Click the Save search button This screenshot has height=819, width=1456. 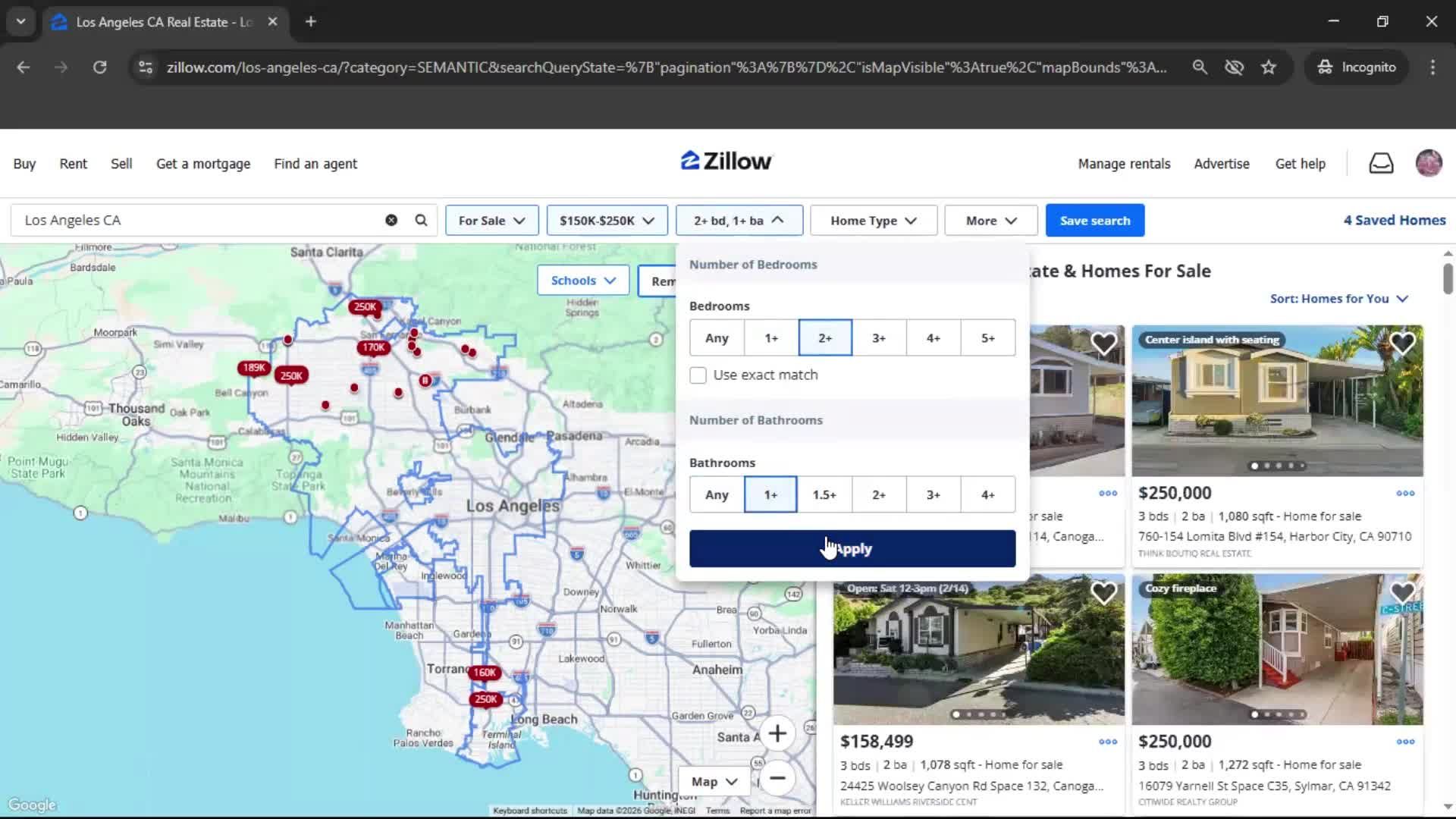[1095, 220]
